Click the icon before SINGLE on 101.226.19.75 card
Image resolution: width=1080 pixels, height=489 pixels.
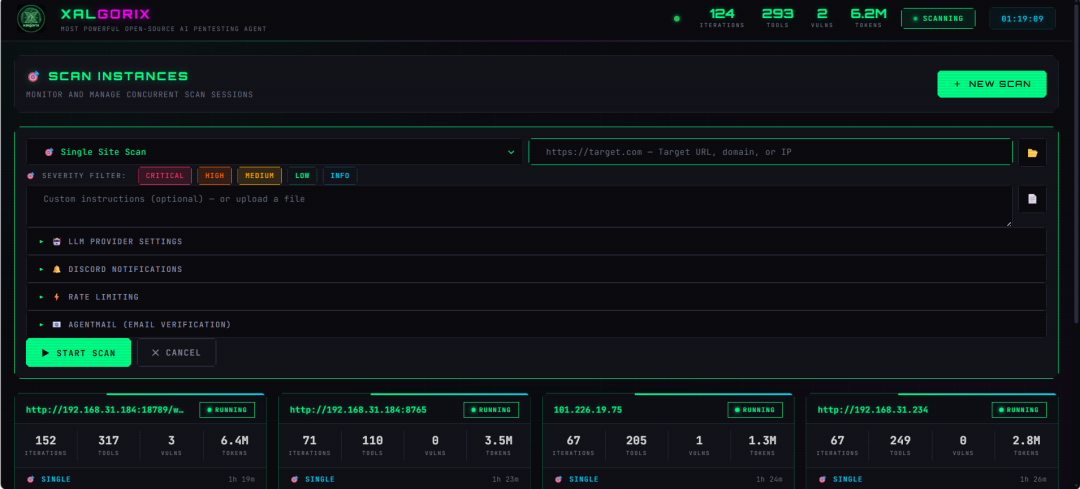pos(558,479)
